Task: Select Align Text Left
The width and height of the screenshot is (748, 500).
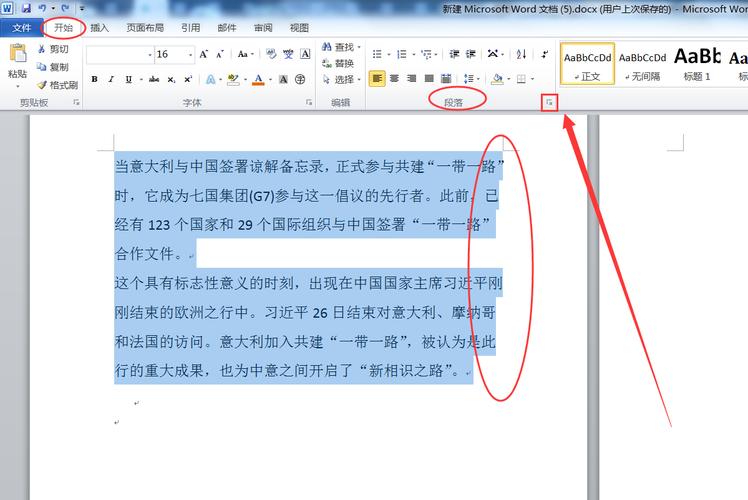Action: coord(377,78)
